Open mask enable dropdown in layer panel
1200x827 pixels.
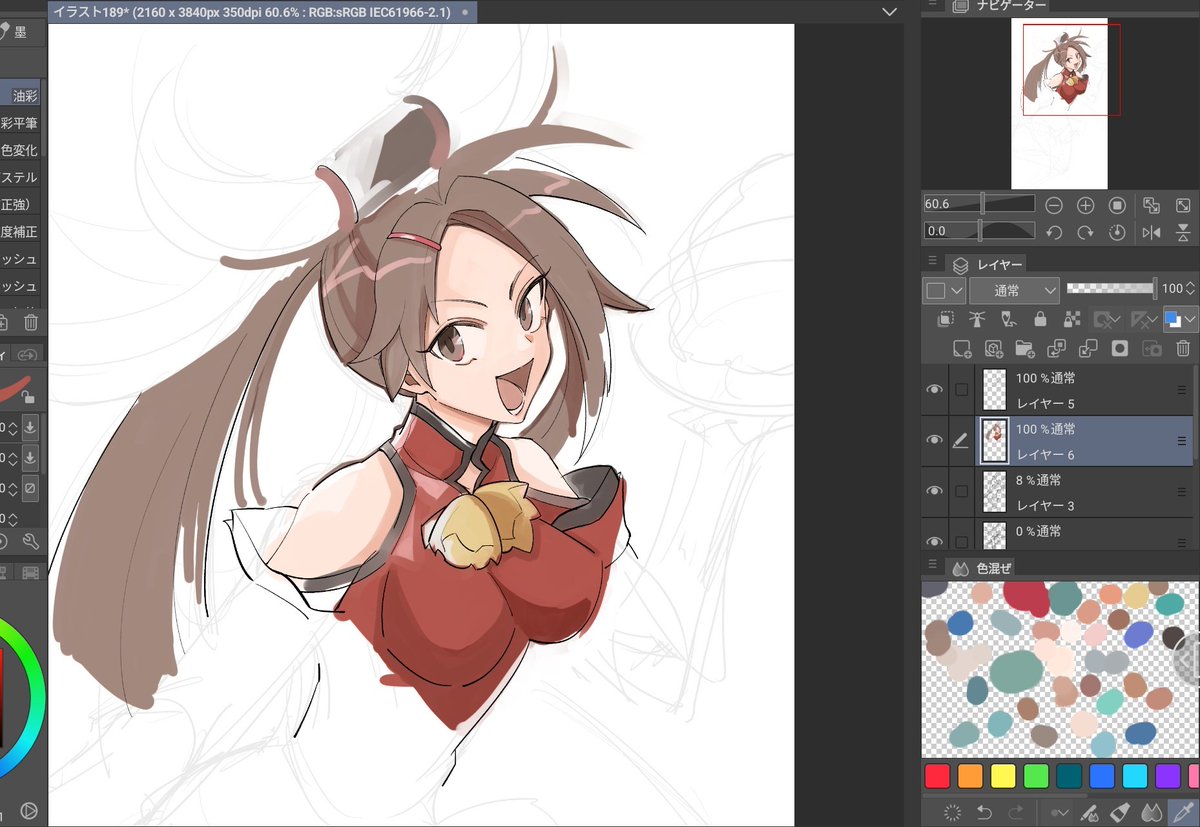coord(1107,319)
